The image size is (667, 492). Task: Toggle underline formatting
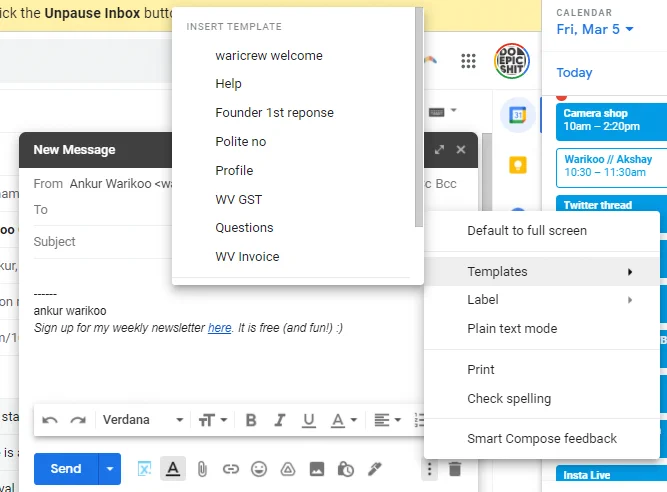308,420
